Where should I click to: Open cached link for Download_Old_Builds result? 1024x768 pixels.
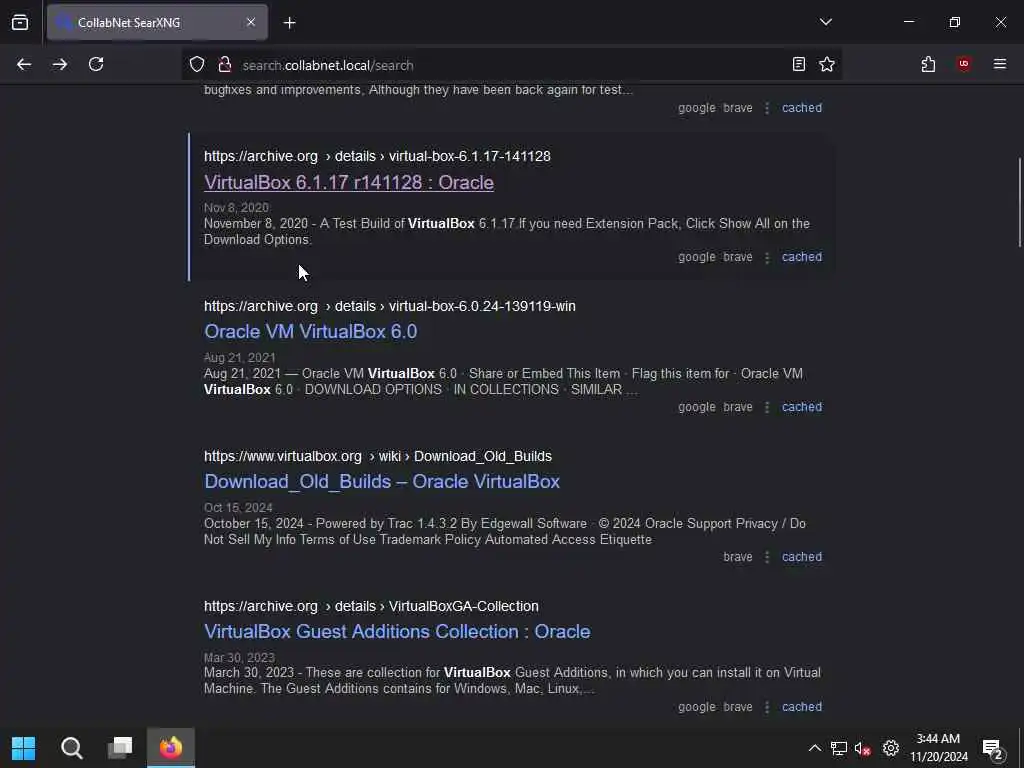pyautogui.click(x=802, y=557)
